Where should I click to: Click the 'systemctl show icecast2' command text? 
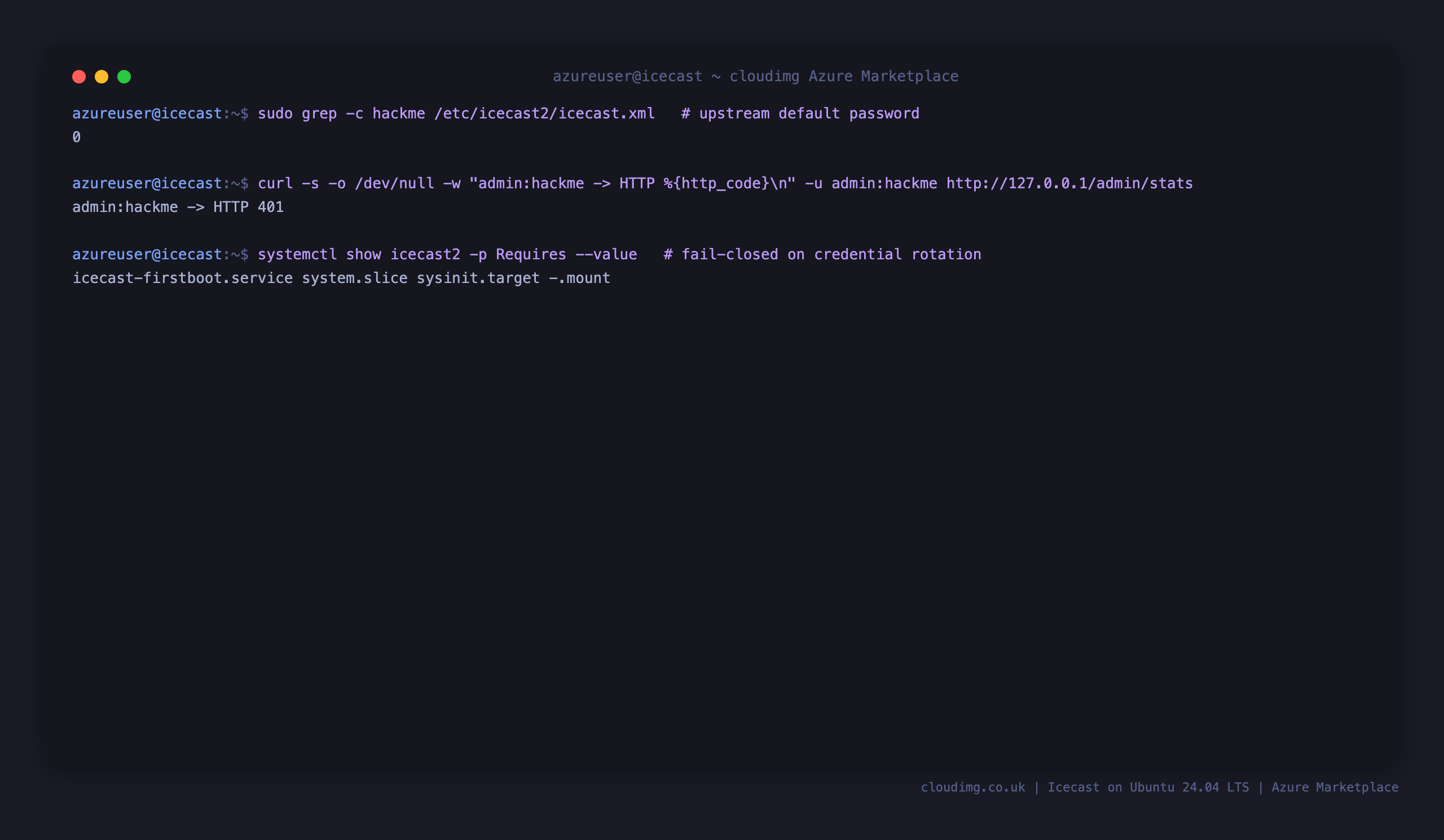pyautogui.click(x=359, y=254)
